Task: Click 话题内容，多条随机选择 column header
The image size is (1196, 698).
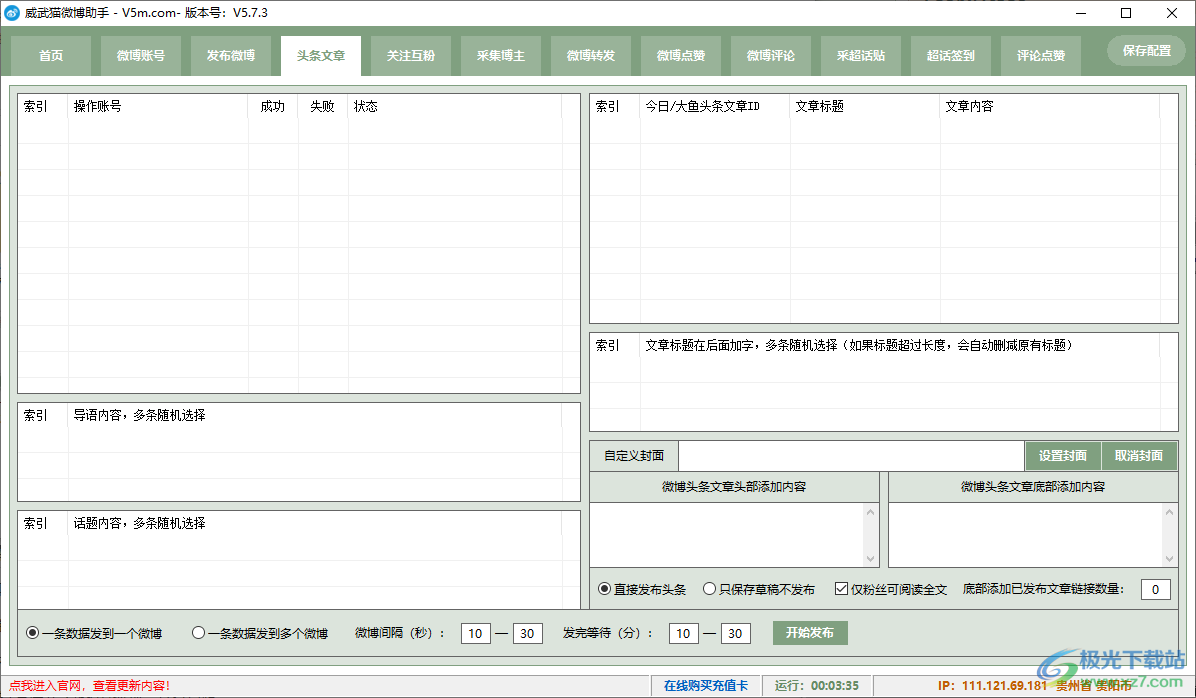Action: pyautogui.click(x=314, y=523)
